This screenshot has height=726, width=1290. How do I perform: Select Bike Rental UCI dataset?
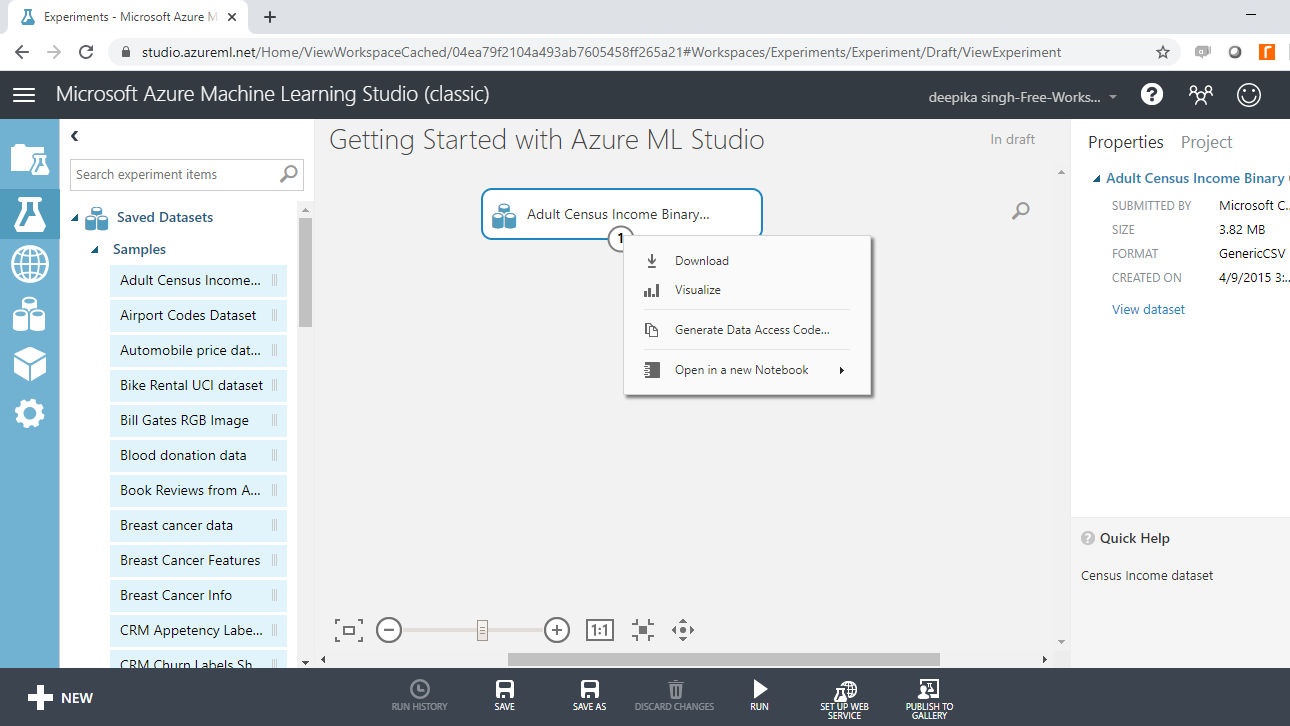pyautogui.click(x=198, y=386)
